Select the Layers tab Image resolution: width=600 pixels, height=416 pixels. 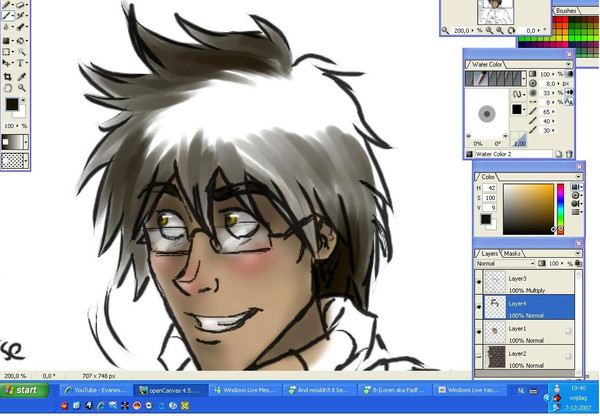tap(489, 253)
